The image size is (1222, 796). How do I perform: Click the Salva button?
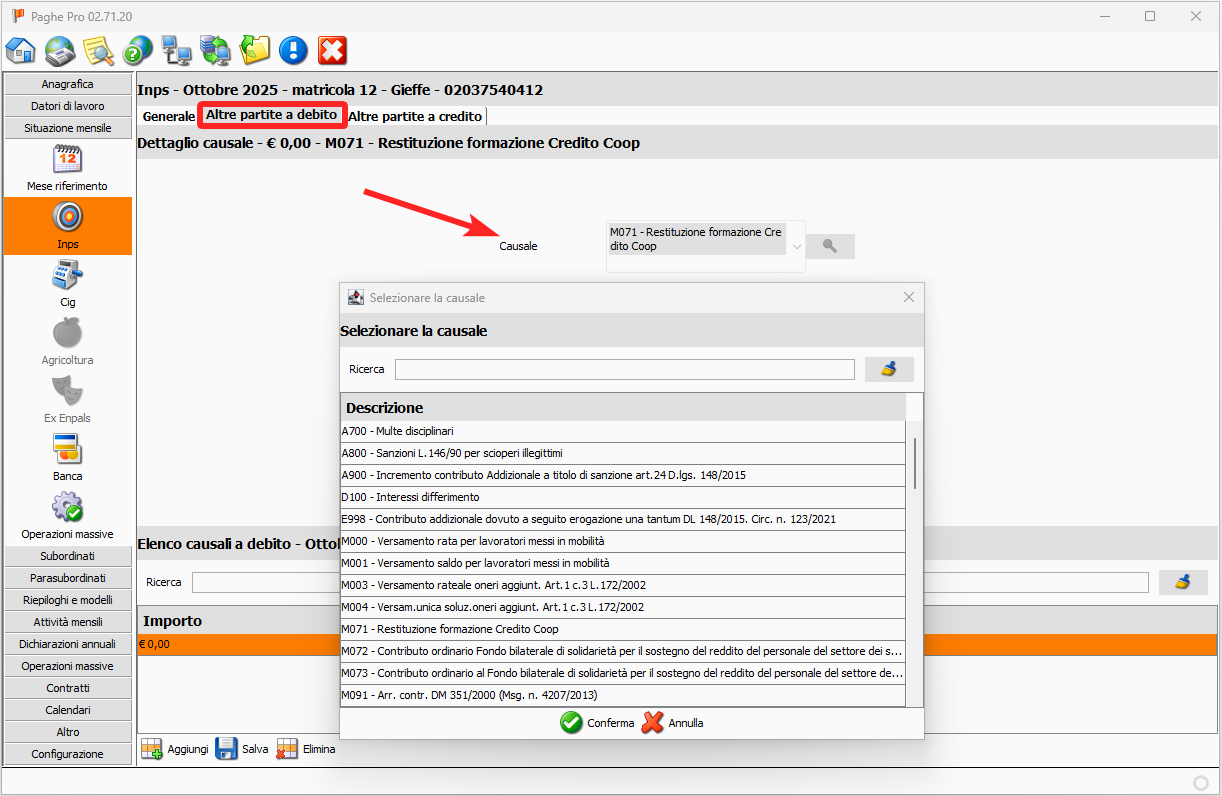(243, 749)
